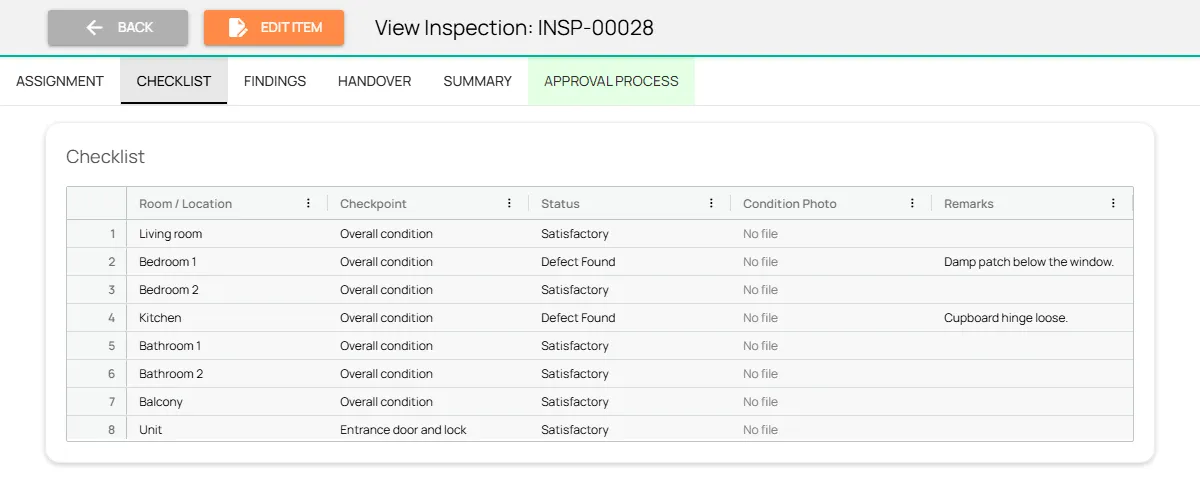
Task: Select the Unit room cell
Action: coord(227,429)
